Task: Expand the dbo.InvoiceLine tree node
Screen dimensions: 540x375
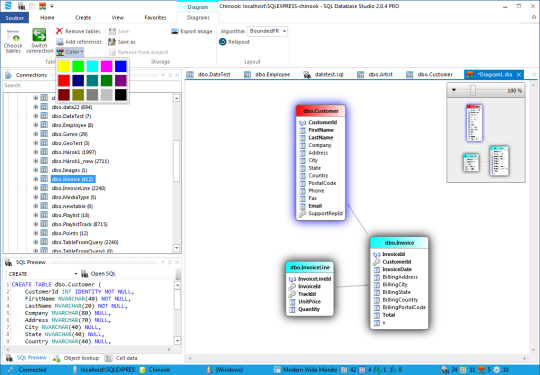Action: coord(35,188)
